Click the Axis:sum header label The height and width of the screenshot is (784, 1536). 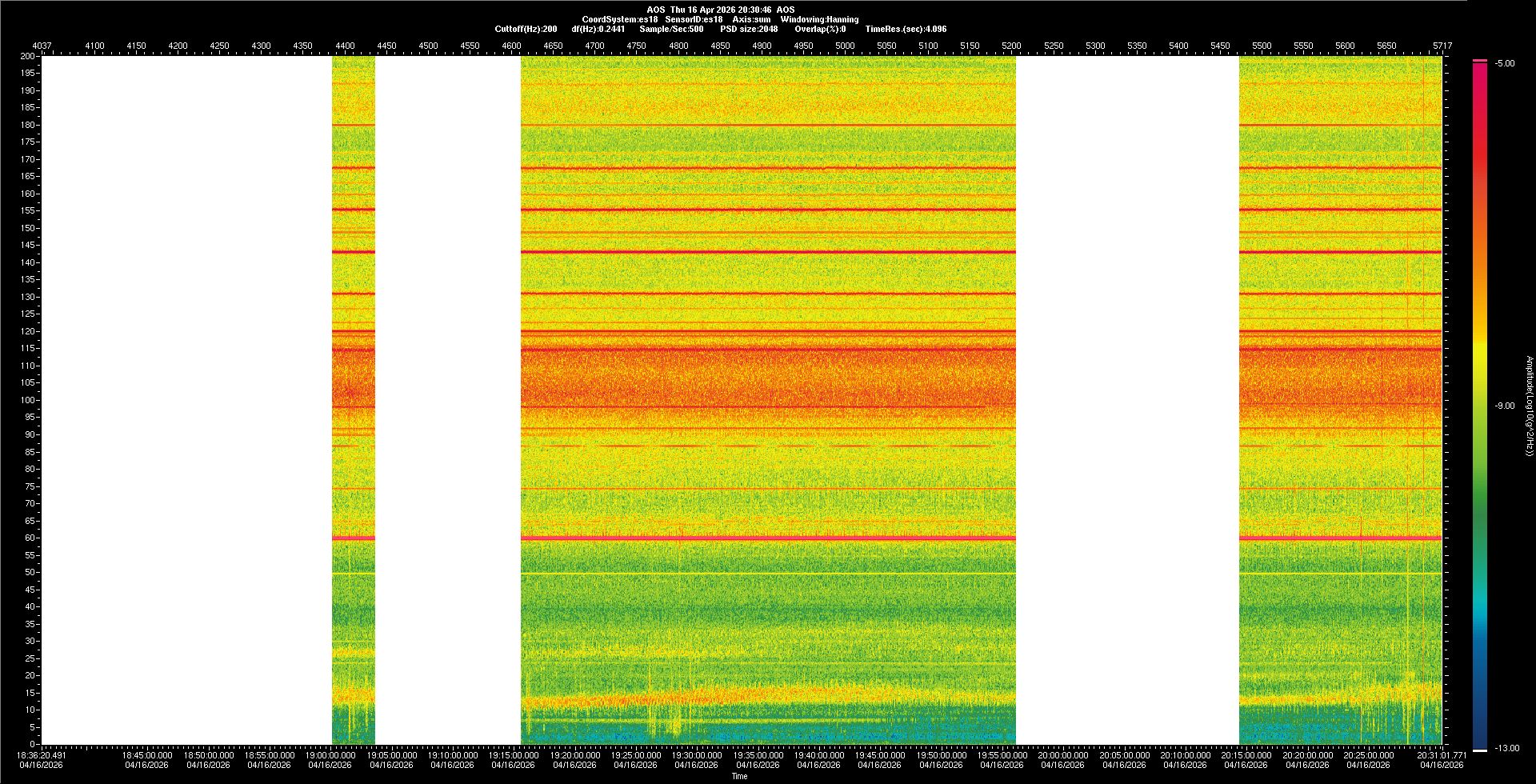point(751,19)
